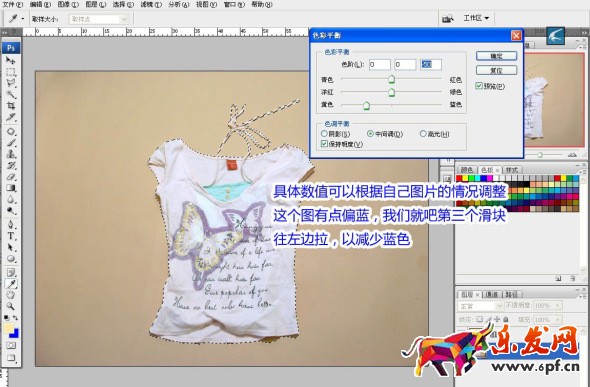Select the Slice tool

point(11,117)
